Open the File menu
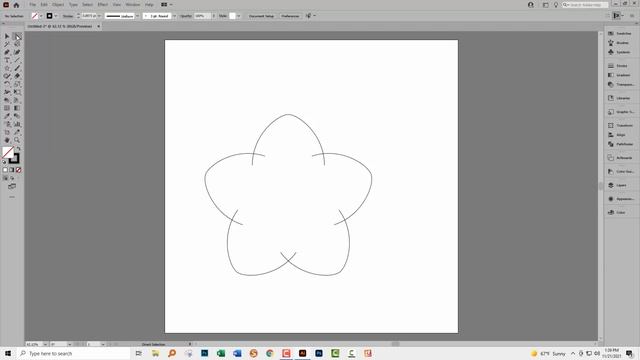This screenshot has width=640, height=360. tap(32, 4)
